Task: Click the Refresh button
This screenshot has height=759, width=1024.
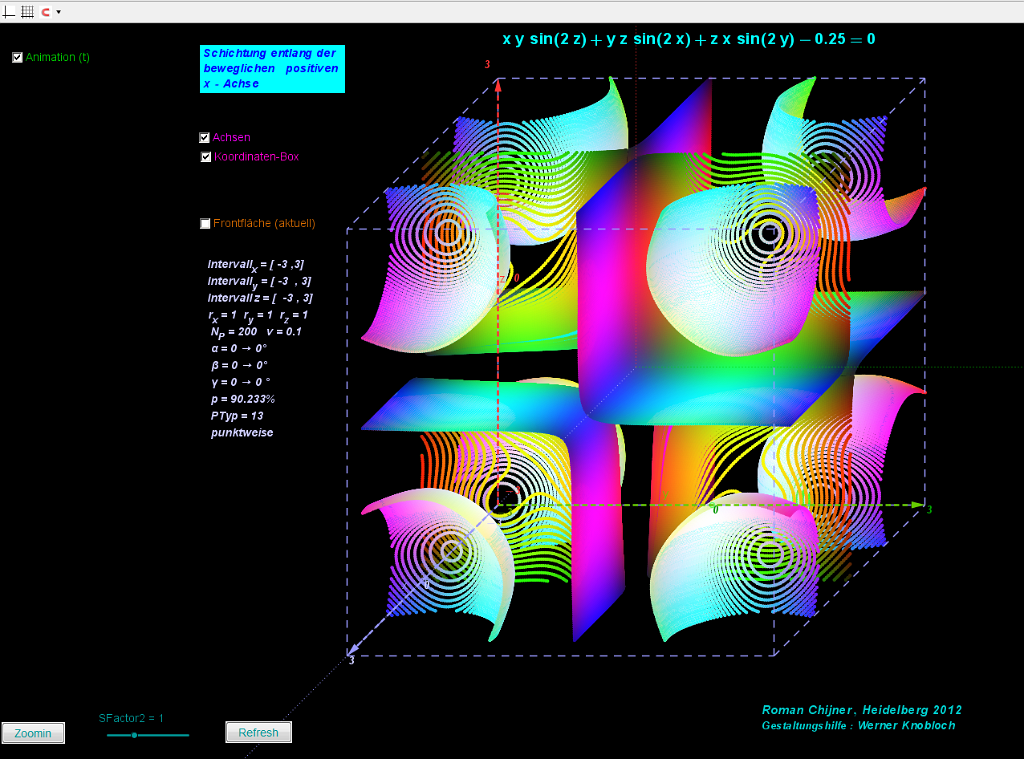Action: click(258, 733)
